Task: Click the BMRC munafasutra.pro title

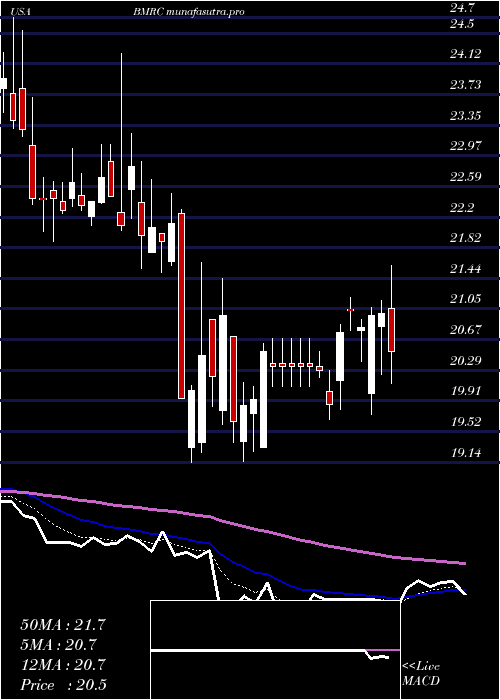Action: pyautogui.click(x=188, y=12)
